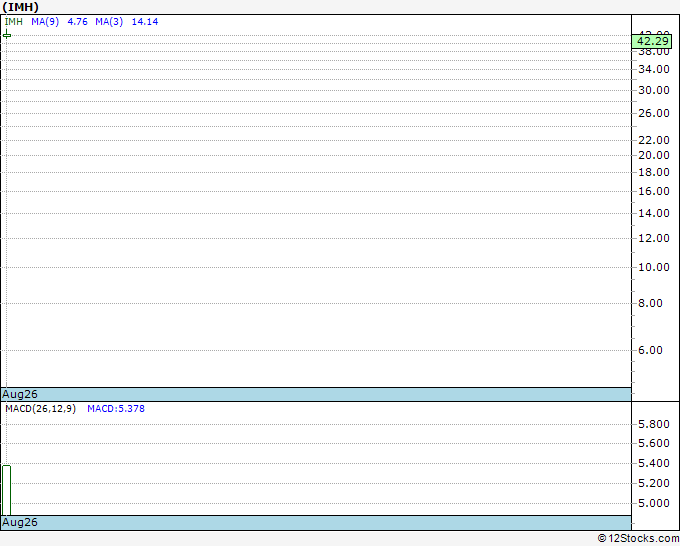The image size is (680, 546).
Task: Click the 34.00 price axis label
Action: pyautogui.click(x=654, y=69)
